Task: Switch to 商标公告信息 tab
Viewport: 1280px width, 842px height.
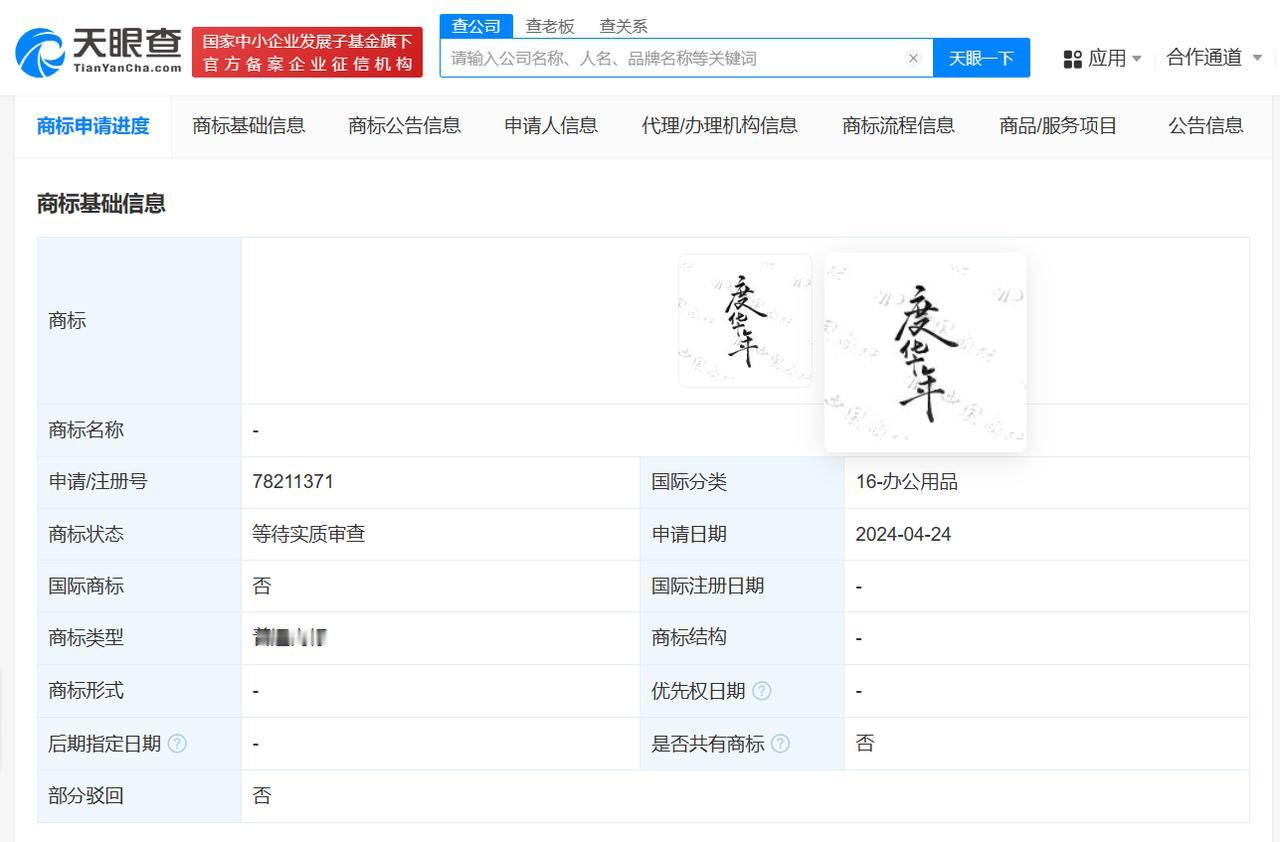Action: click(x=405, y=126)
